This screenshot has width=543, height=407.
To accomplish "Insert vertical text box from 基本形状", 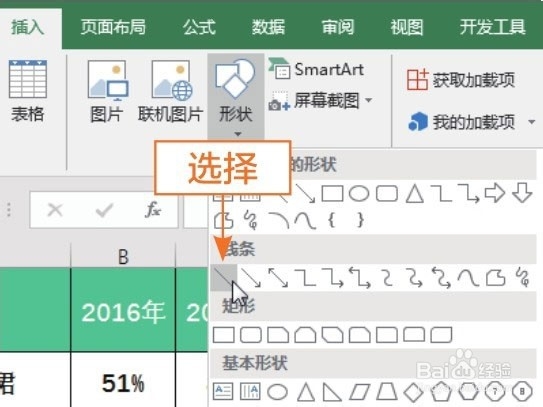I will 250,391.
